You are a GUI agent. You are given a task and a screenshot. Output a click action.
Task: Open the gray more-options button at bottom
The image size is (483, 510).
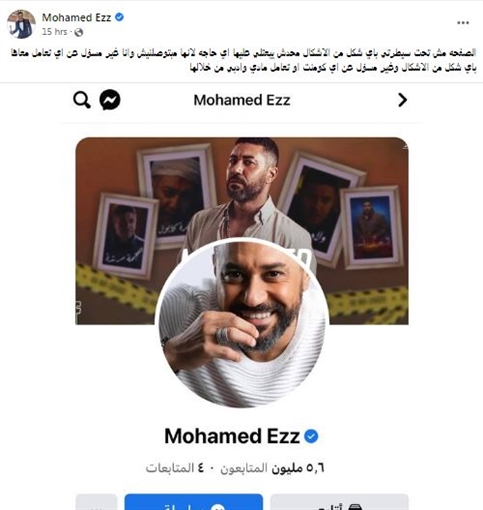point(96,502)
